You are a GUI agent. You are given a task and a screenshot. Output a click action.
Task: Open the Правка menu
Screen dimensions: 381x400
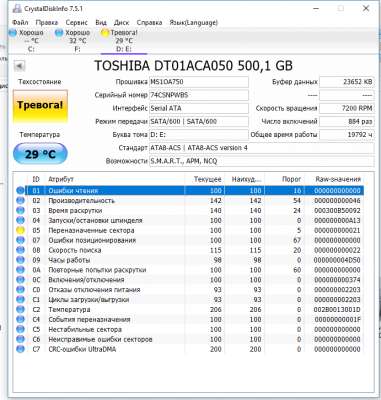[x=47, y=23]
